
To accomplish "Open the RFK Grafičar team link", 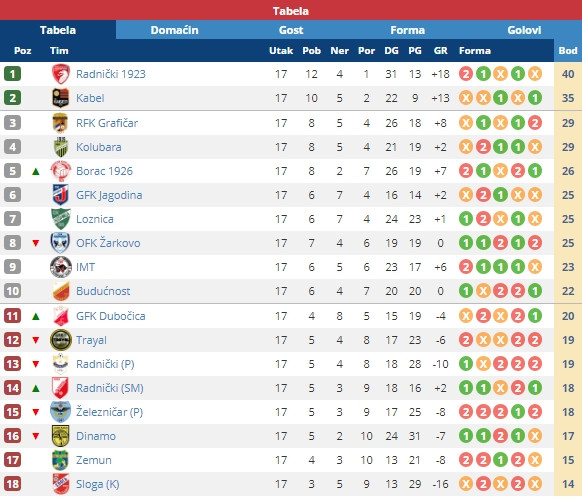I will click(x=107, y=123).
